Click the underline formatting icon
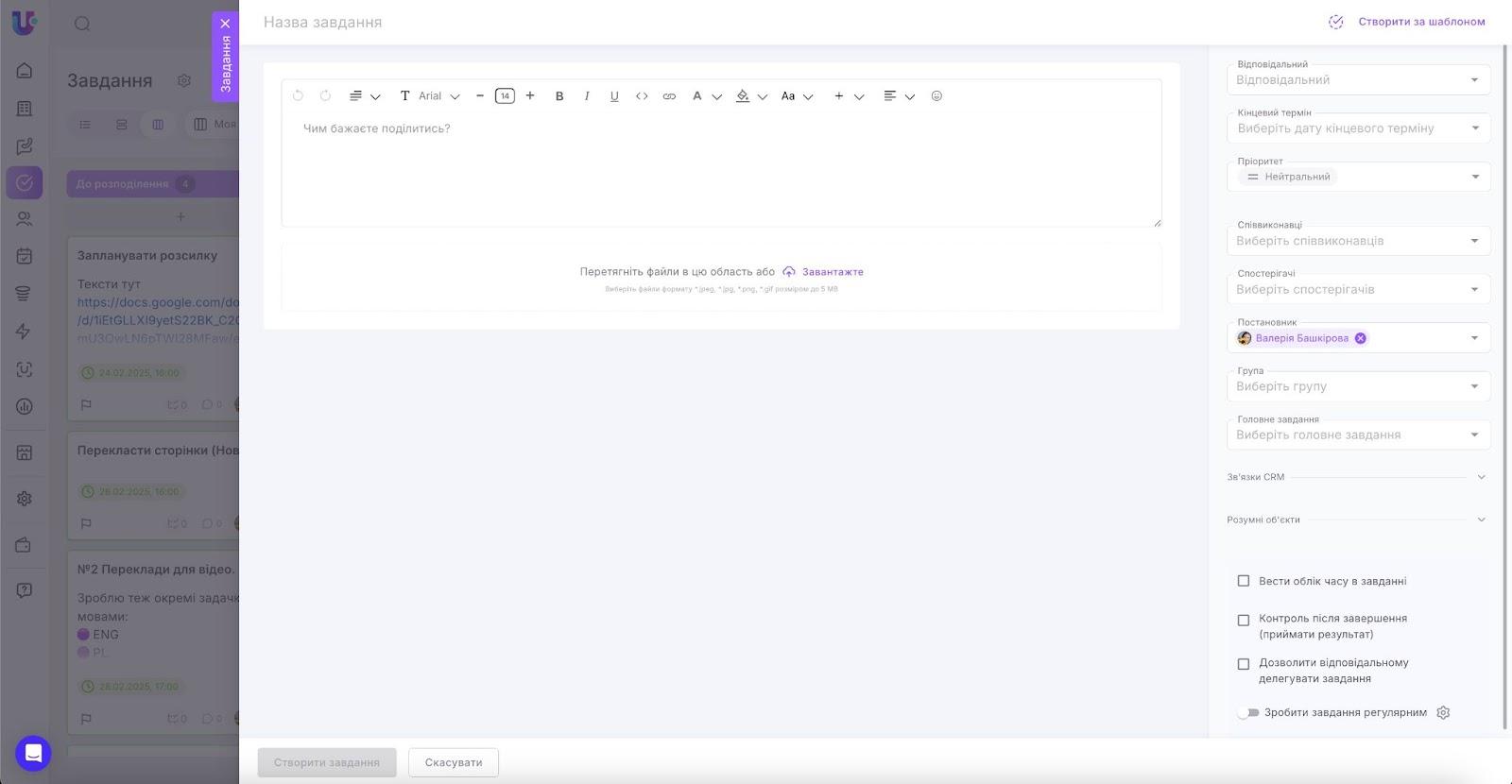This screenshot has height=784, width=1512. click(x=614, y=96)
